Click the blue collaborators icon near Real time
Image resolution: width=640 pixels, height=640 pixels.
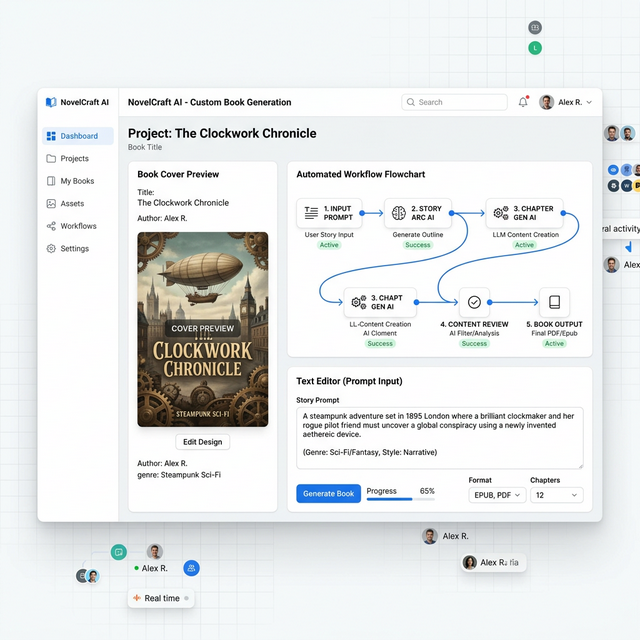point(191,568)
